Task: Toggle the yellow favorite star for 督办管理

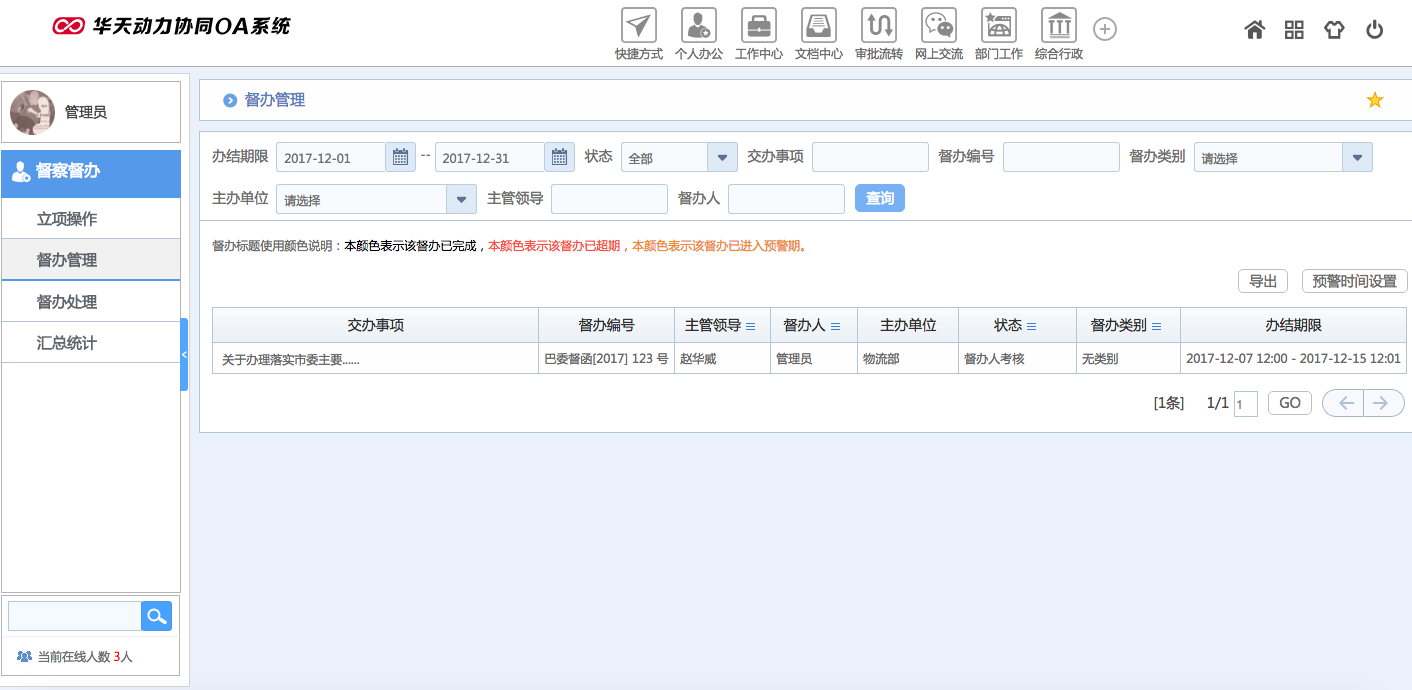Action: (x=1374, y=100)
